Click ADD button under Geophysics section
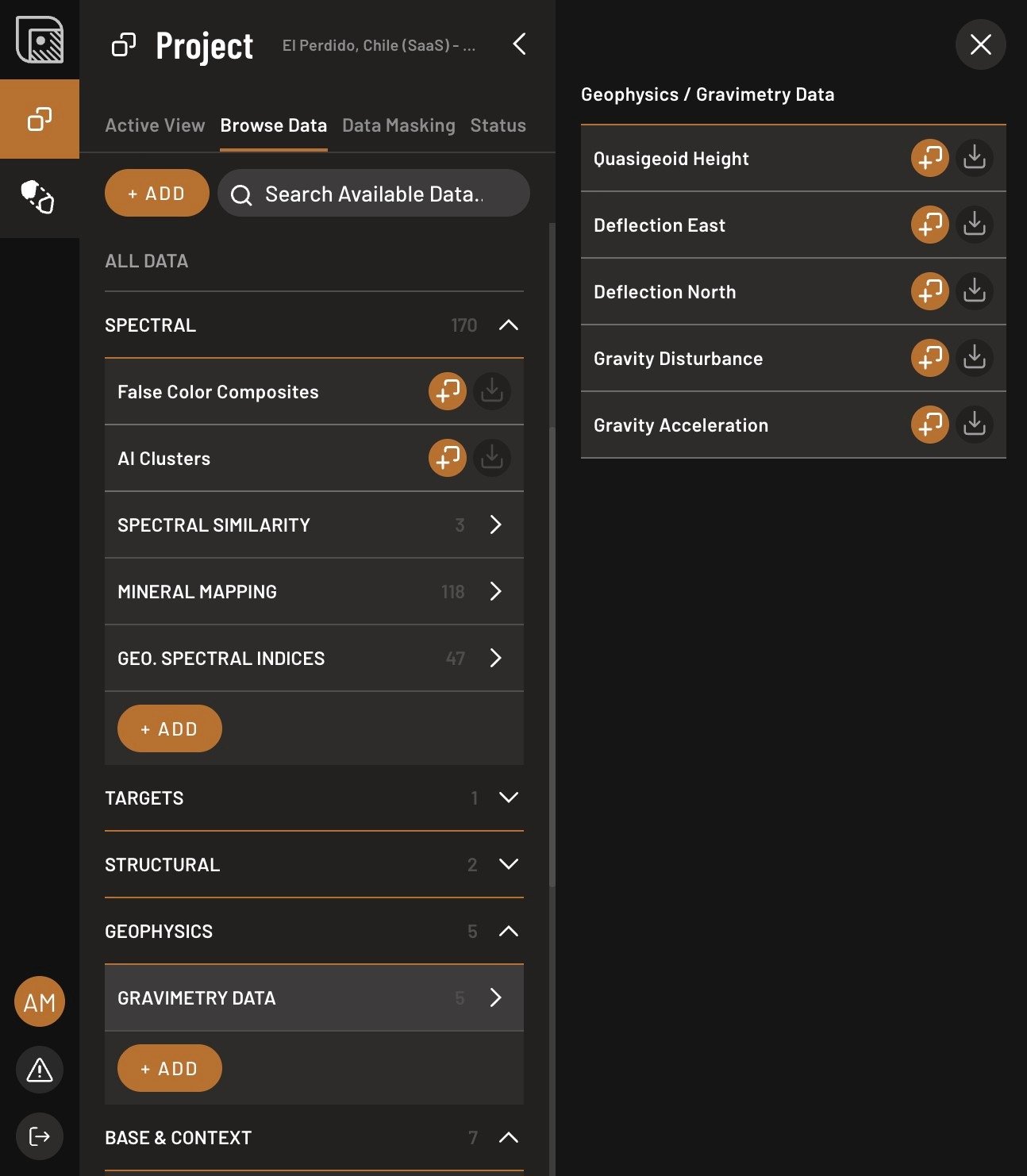This screenshot has height=1176, width=1027. click(x=170, y=1068)
